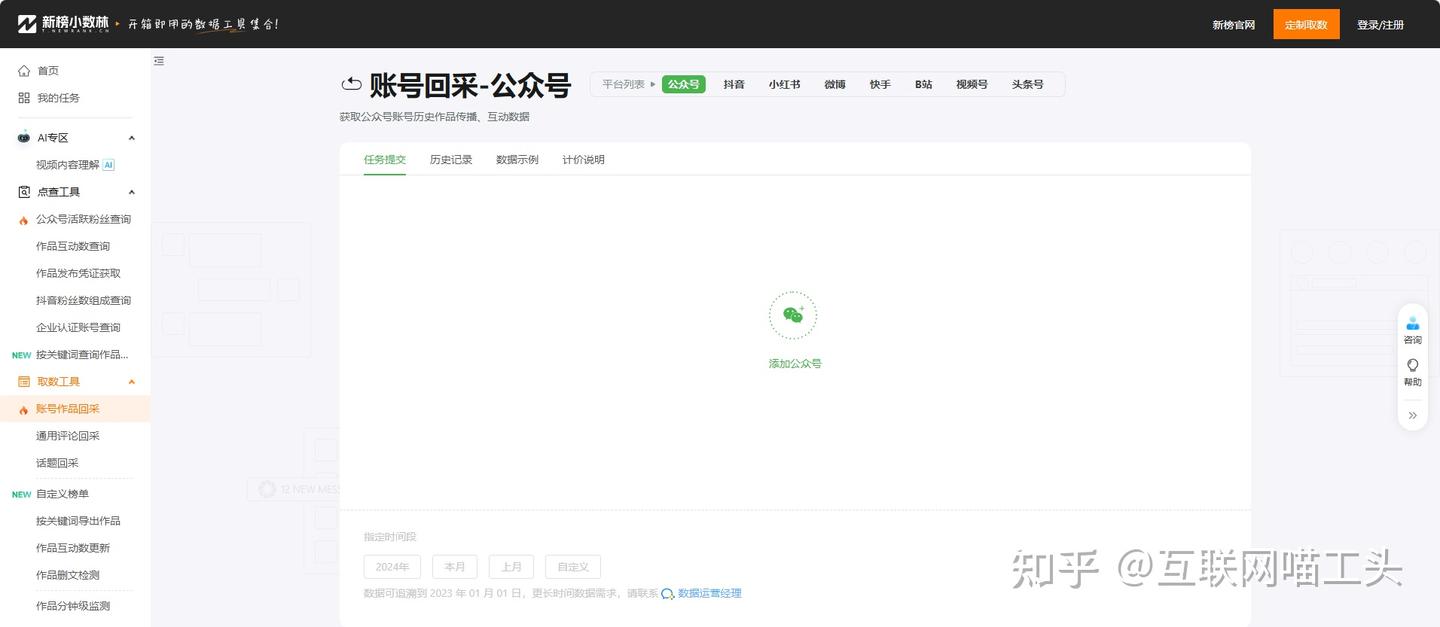1440x627 pixels.
Task: Click flame icon beside 公众号活跃粉丝查询
Action: click(x=24, y=220)
